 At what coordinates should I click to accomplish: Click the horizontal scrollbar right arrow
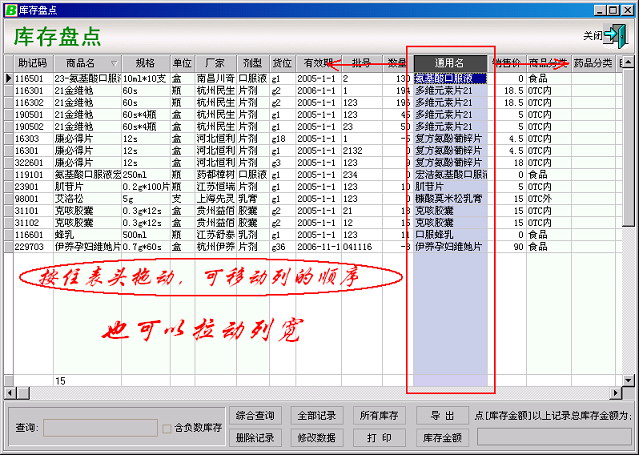click(615, 393)
